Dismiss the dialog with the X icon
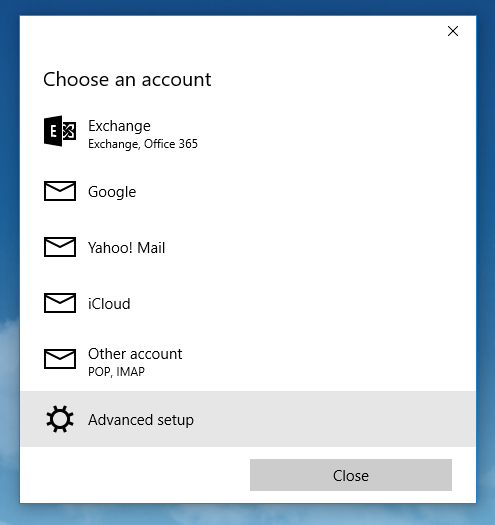This screenshot has height=525, width=495. tap(453, 31)
